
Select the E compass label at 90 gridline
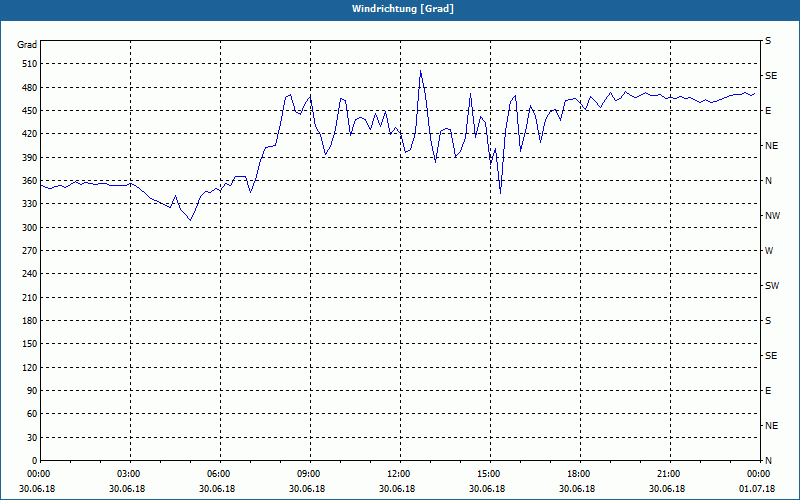tap(768, 391)
